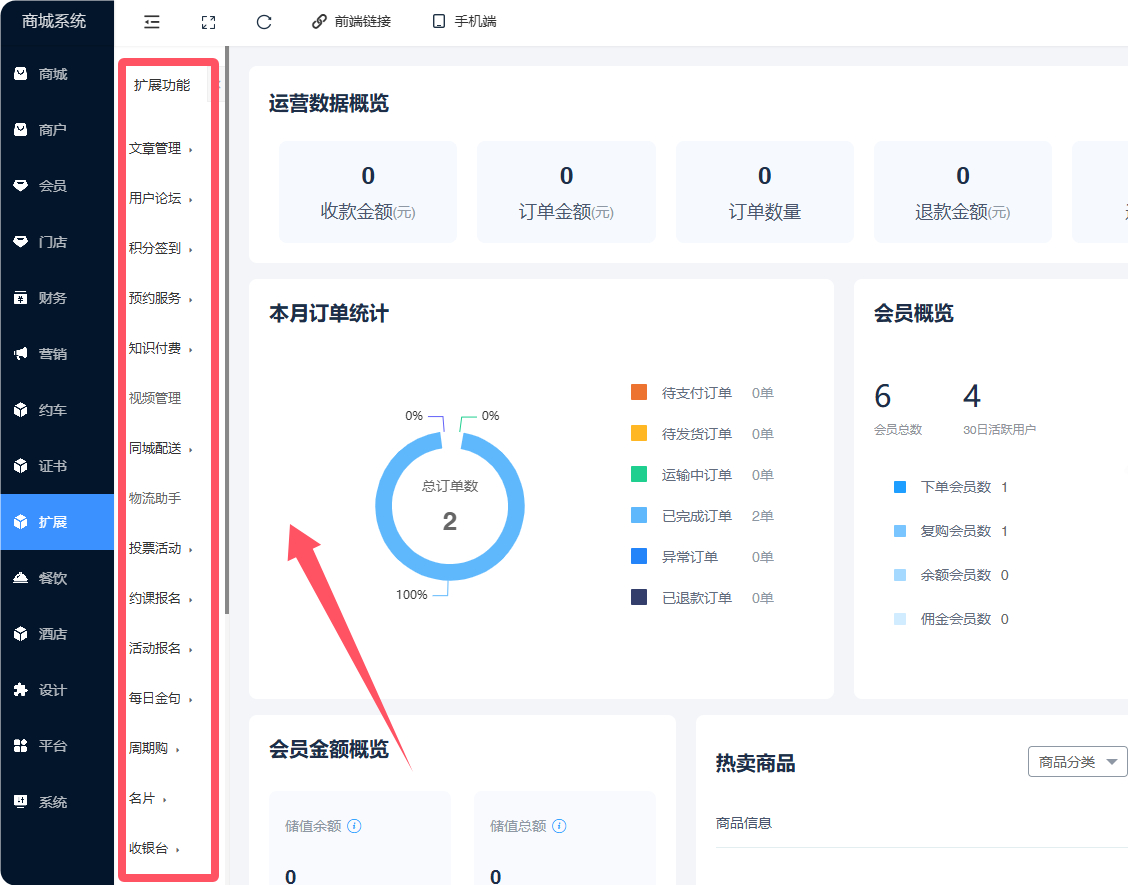Expand the 文章管理 submenu
This screenshot has height=885, width=1128.
coord(155,147)
